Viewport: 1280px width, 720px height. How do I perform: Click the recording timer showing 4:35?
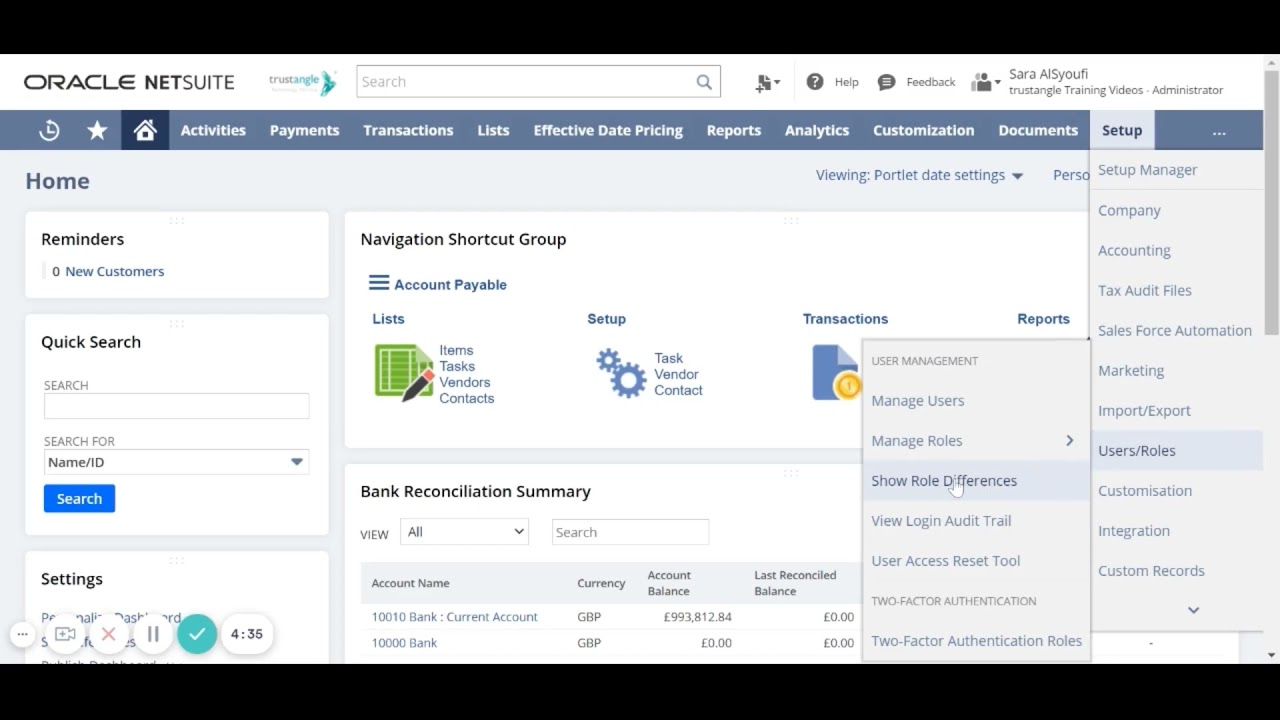tap(247, 634)
